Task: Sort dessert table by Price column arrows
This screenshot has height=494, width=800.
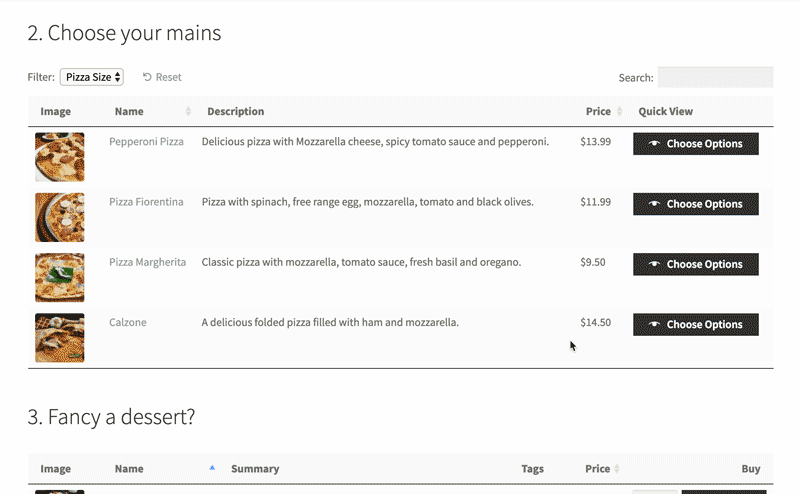Action: pos(617,468)
